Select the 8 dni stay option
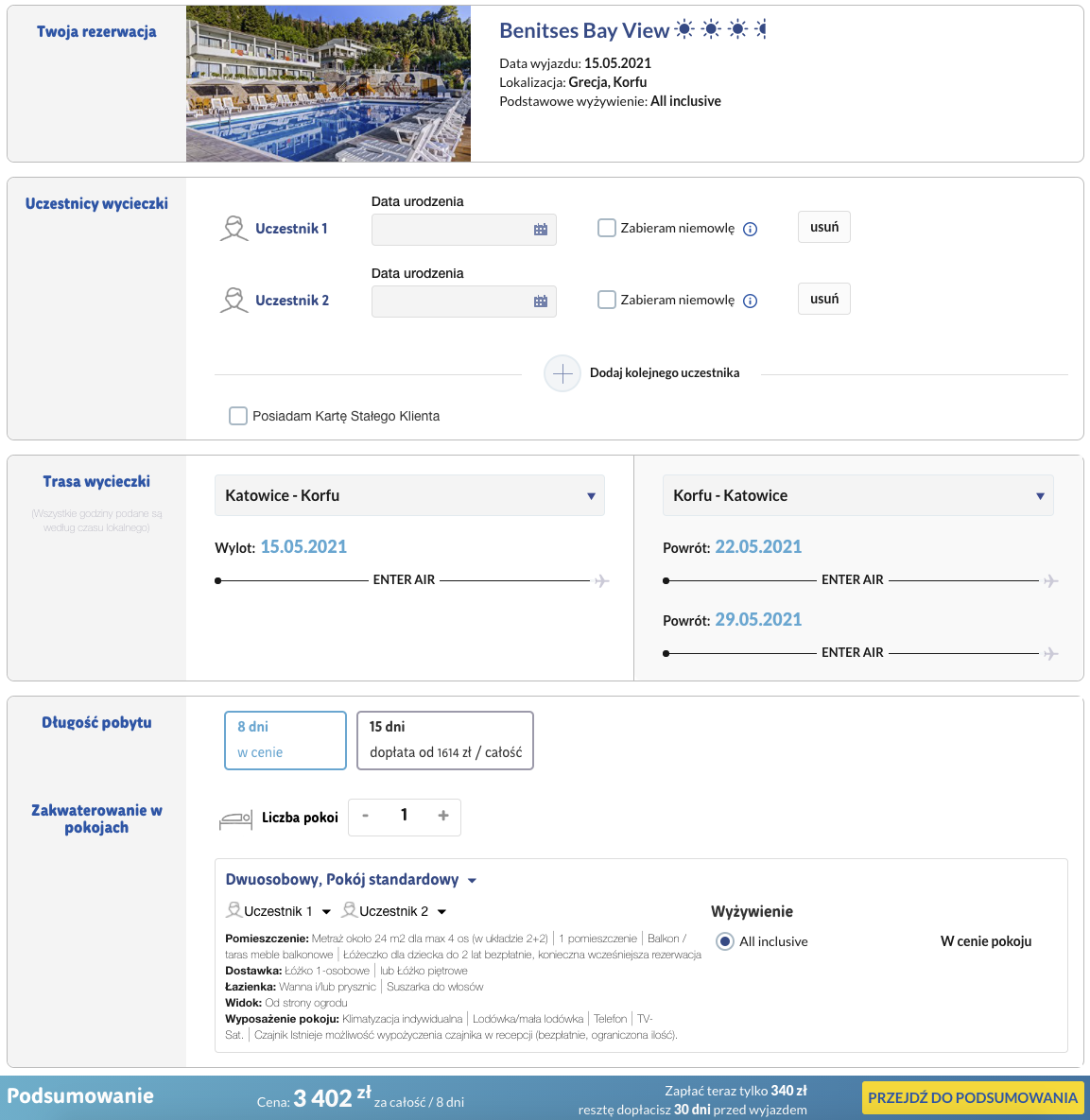The width and height of the screenshot is (1090, 1120). (x=285, y=740)
